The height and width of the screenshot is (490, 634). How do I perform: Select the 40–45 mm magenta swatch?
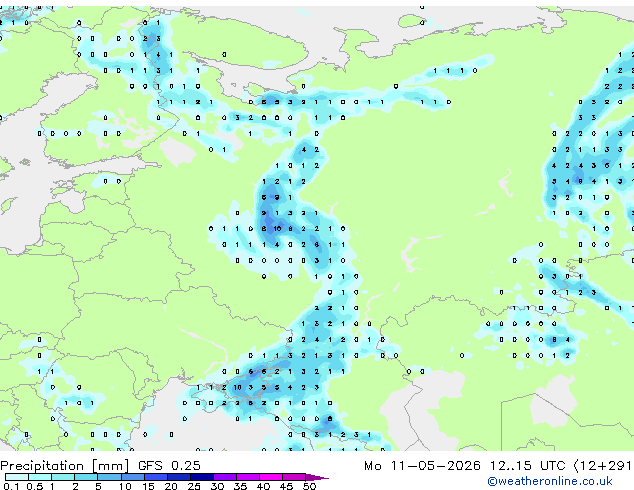[271, 477]
